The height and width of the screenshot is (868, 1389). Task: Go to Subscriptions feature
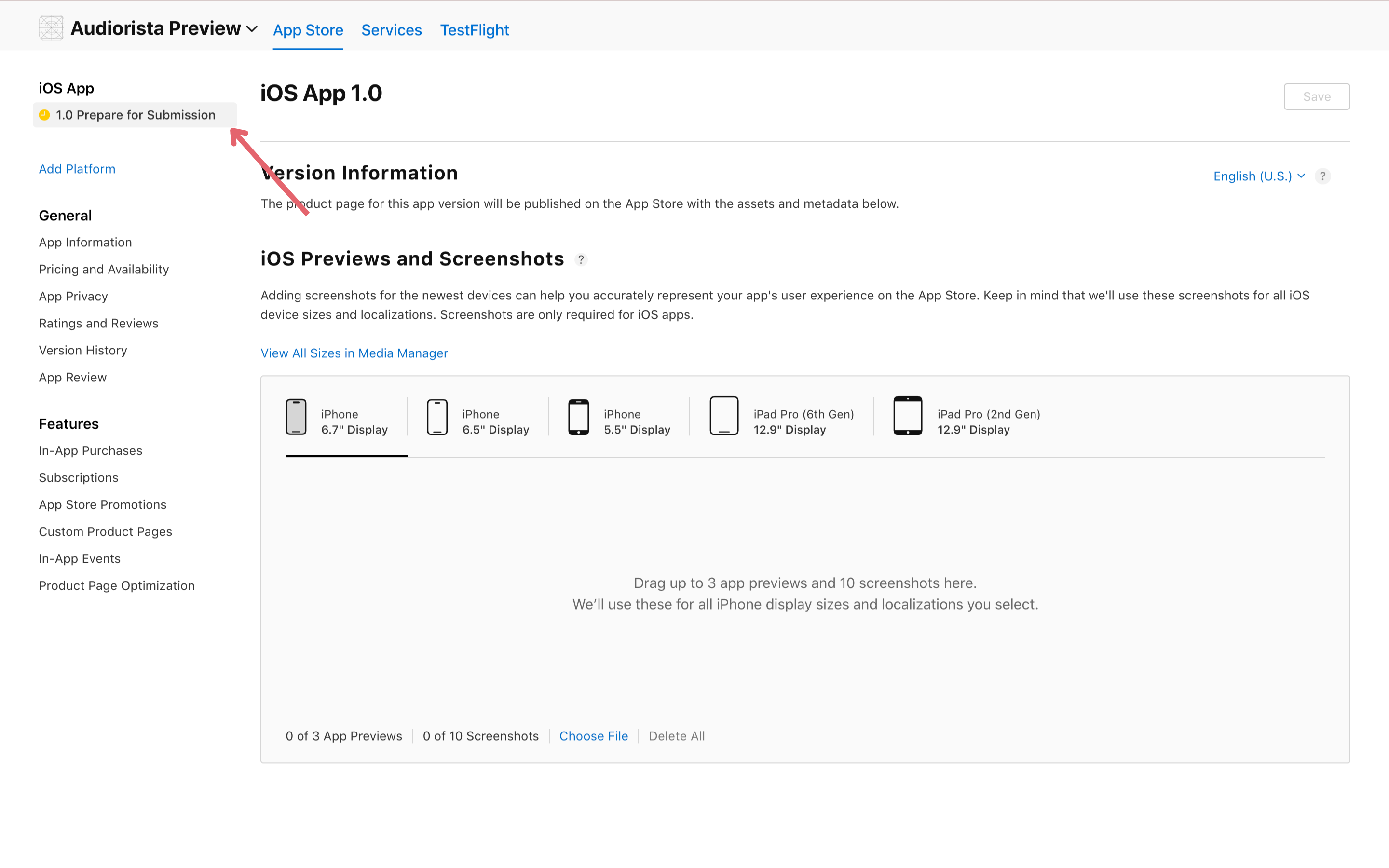(79, 477)
